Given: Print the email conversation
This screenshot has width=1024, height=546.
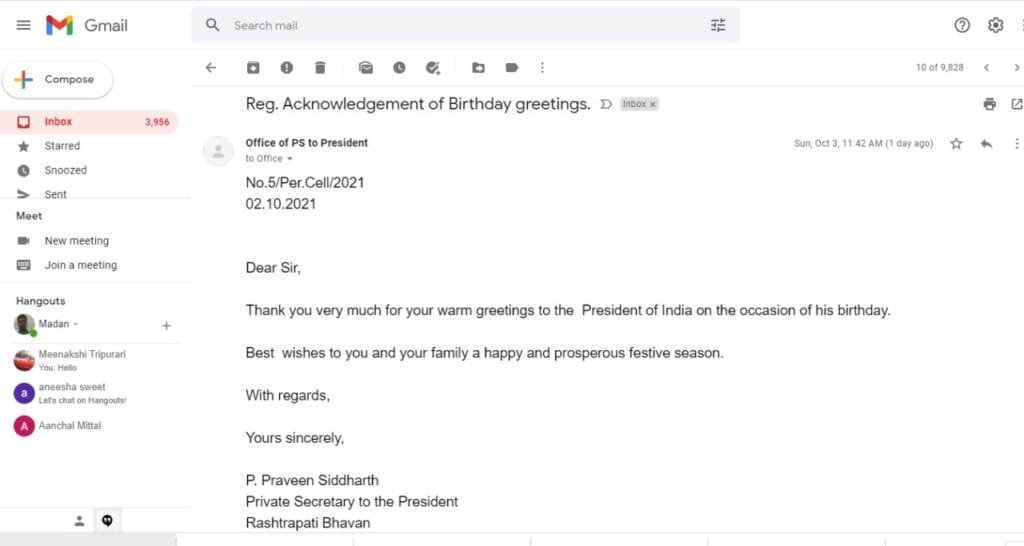Looking at the screenshot, I should tap(989, 104).
